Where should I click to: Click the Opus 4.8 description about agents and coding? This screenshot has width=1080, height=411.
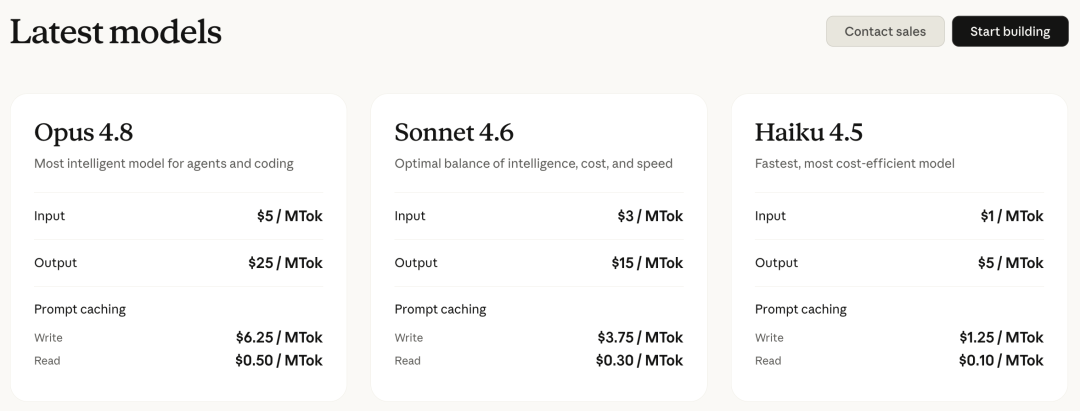click(x=164, y=164)
